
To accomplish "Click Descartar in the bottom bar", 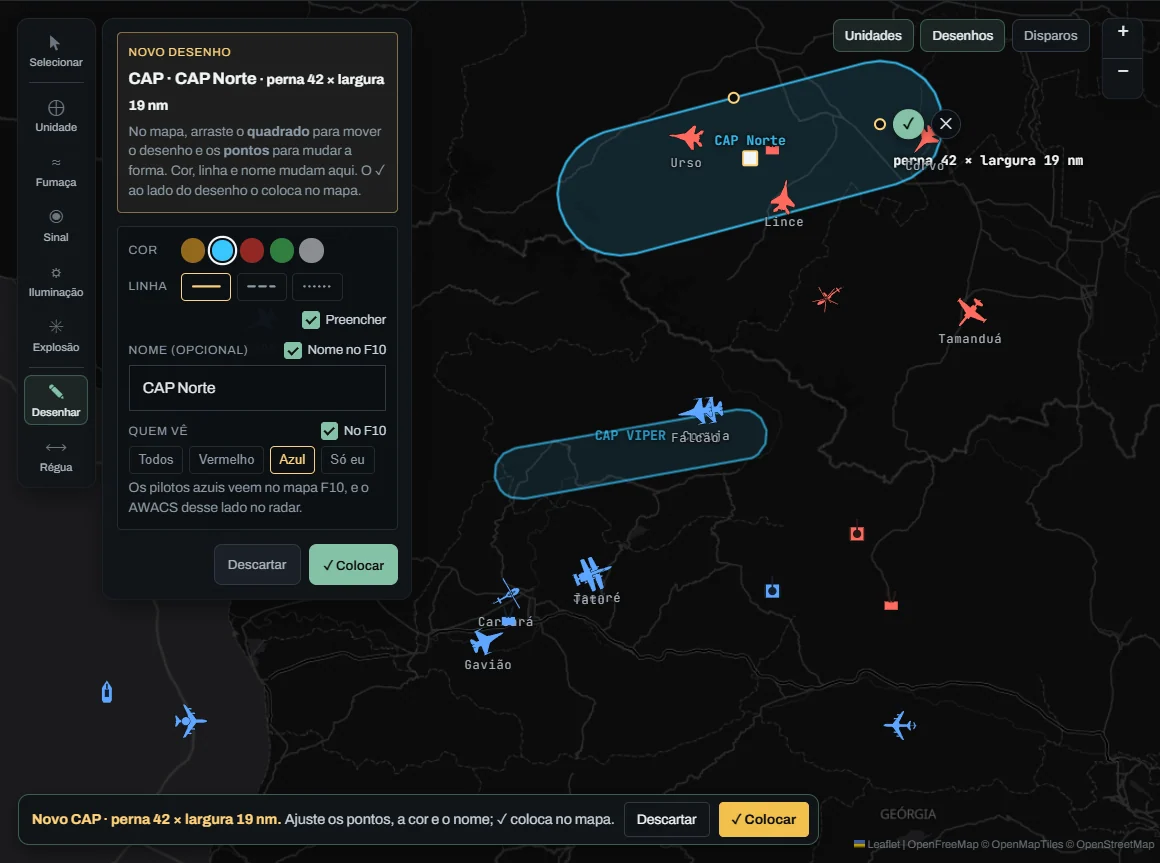I will [667, 819].
